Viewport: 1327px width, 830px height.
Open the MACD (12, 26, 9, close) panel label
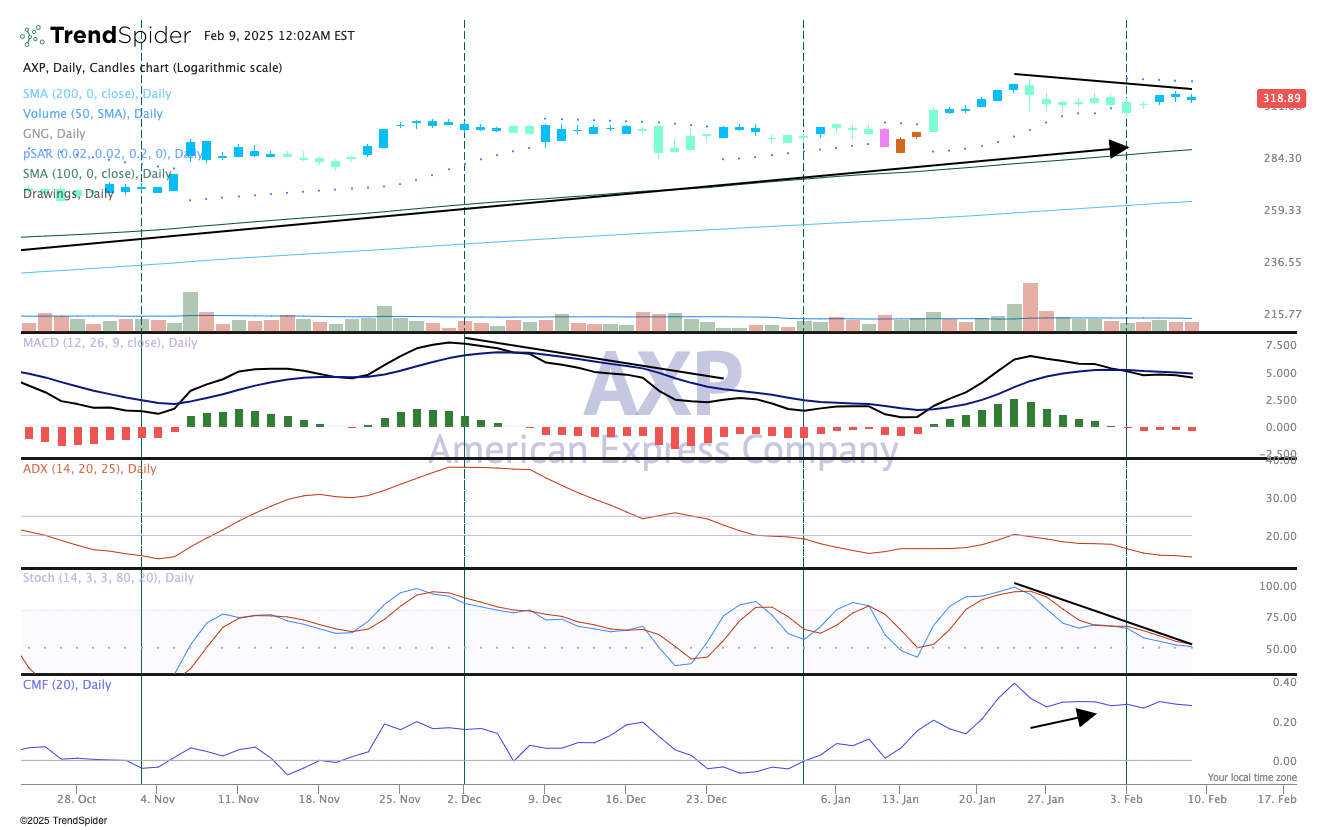pyautogui.click(x=111, y=343)
